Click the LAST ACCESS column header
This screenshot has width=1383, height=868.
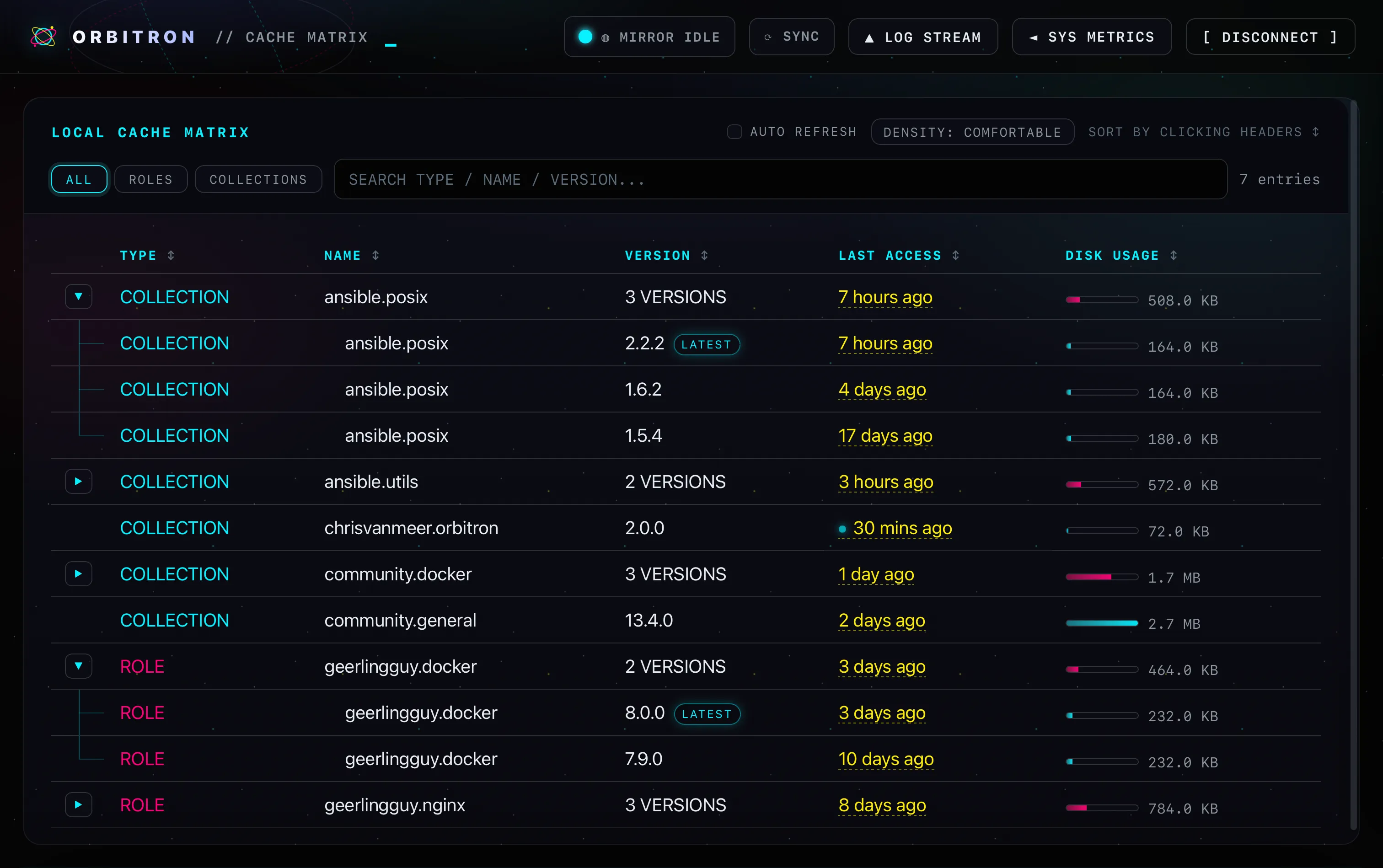pos(890,256)
